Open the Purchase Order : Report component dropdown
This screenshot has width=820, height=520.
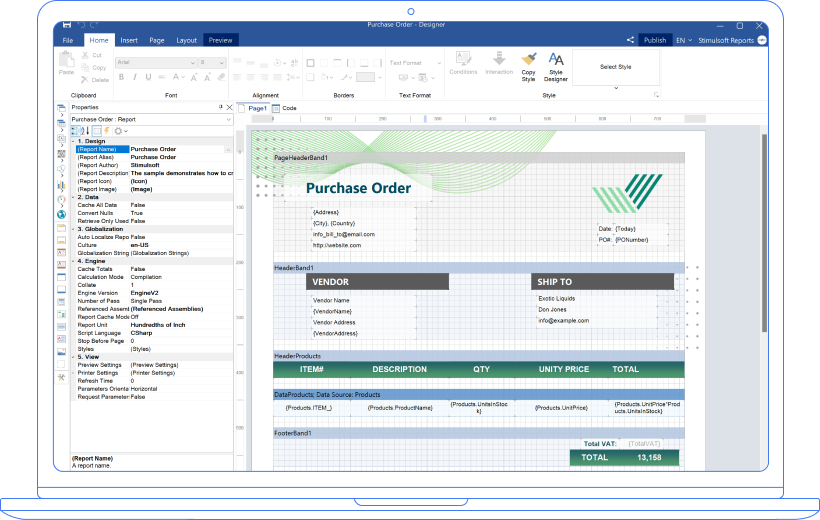point(225,119)
